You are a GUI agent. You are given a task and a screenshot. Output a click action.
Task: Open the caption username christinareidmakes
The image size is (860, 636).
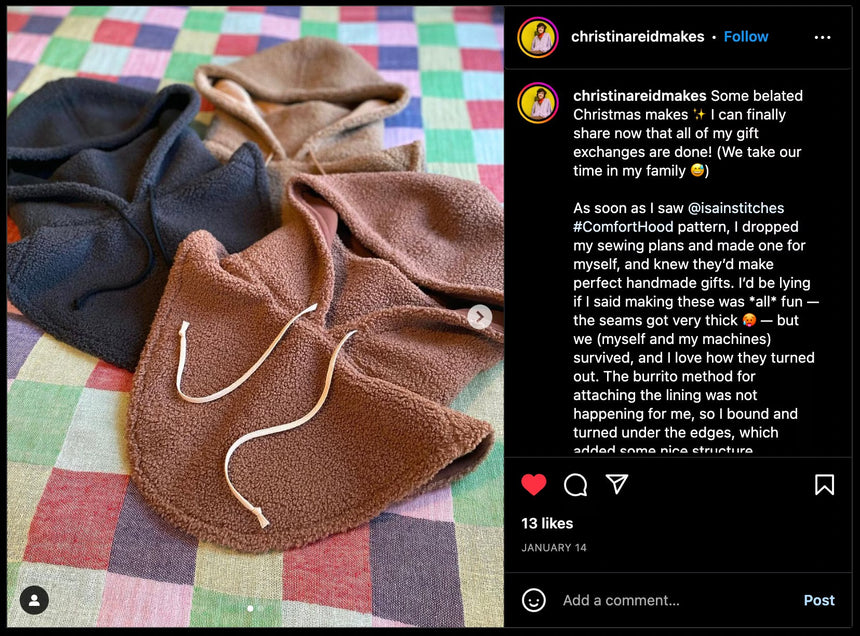640,96
